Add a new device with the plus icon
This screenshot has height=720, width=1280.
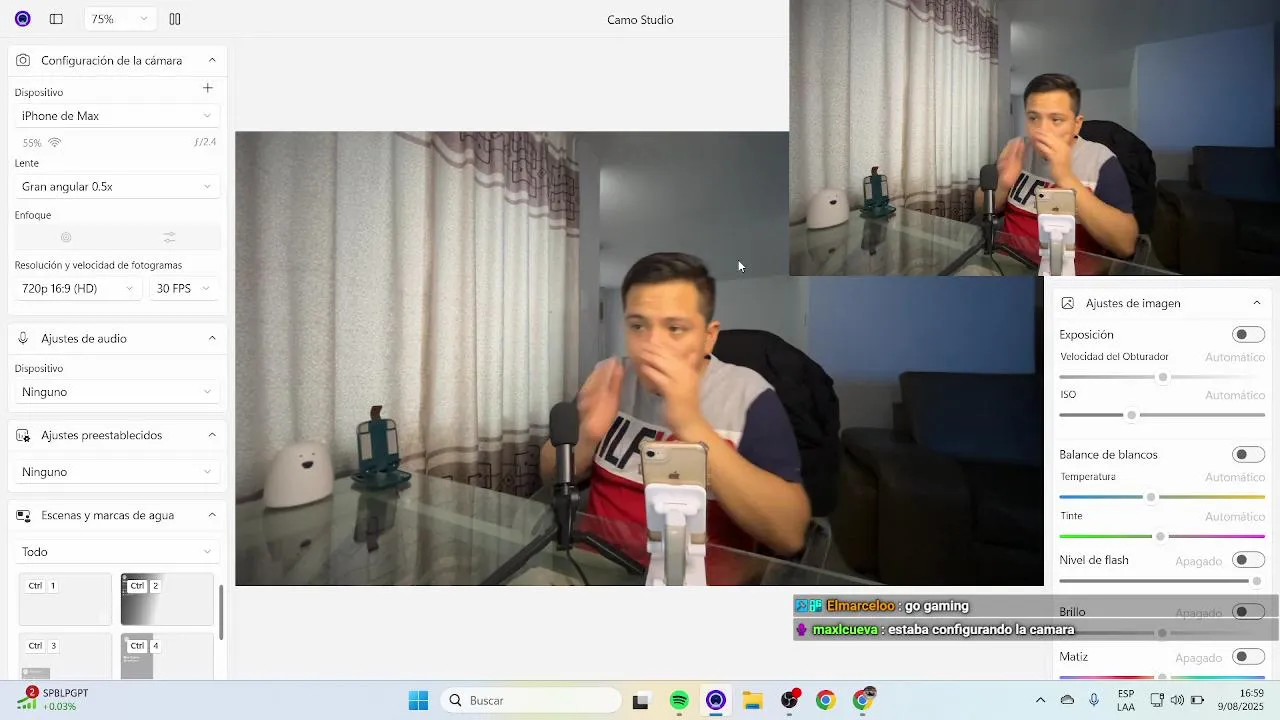tap(208, 88)
